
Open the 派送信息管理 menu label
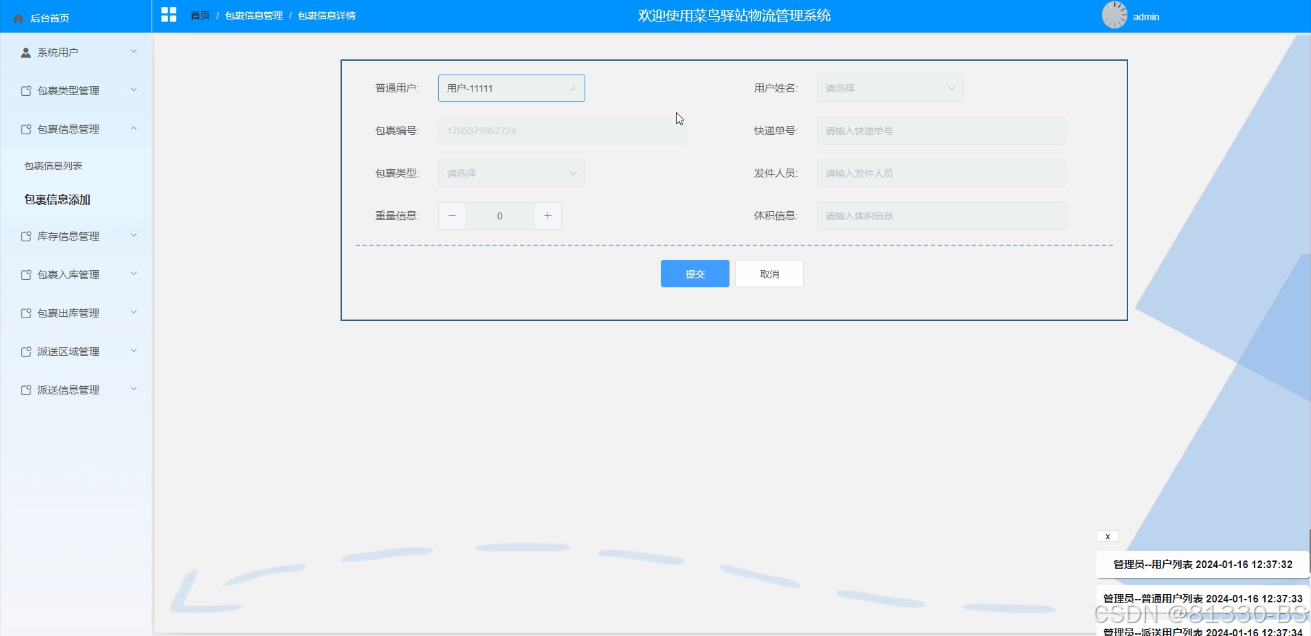tap(68, 390)
